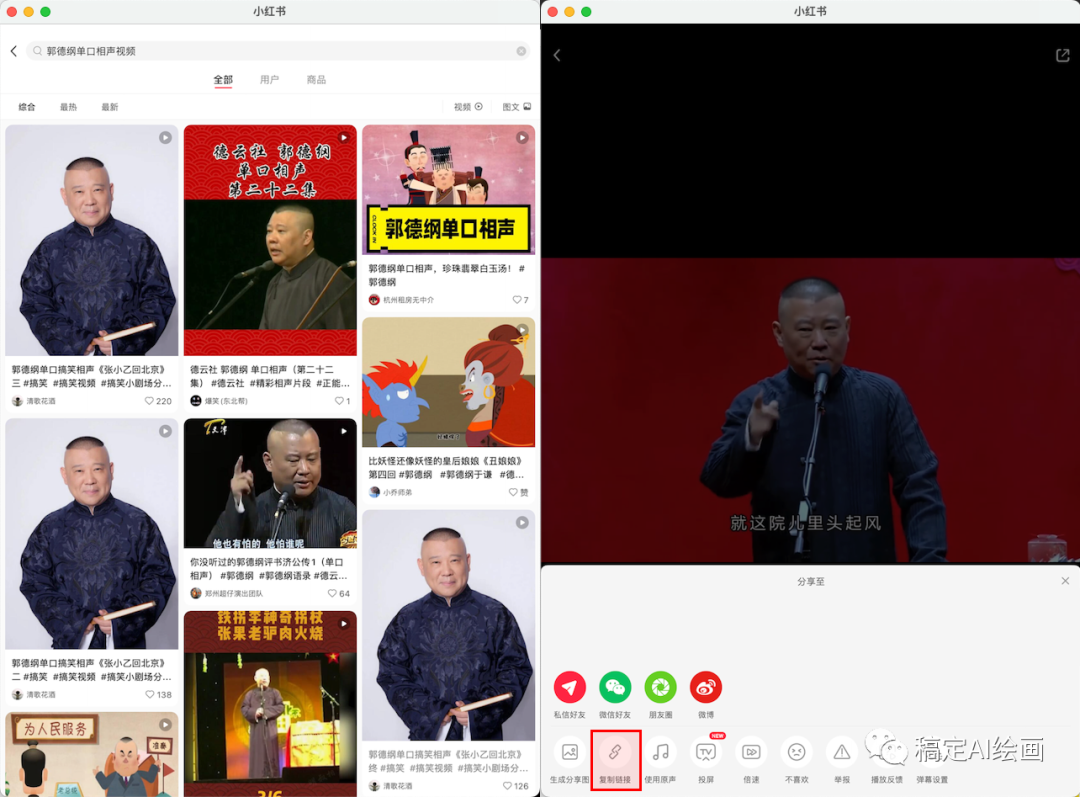This screenshot has width=1080, height=797.
Task: Click the playing video of 郭德纲
Action: coord(810,411)
